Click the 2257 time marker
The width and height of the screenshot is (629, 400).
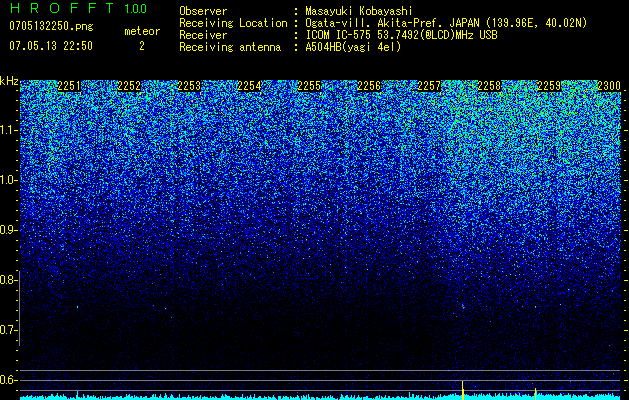[x=429, y=86]
